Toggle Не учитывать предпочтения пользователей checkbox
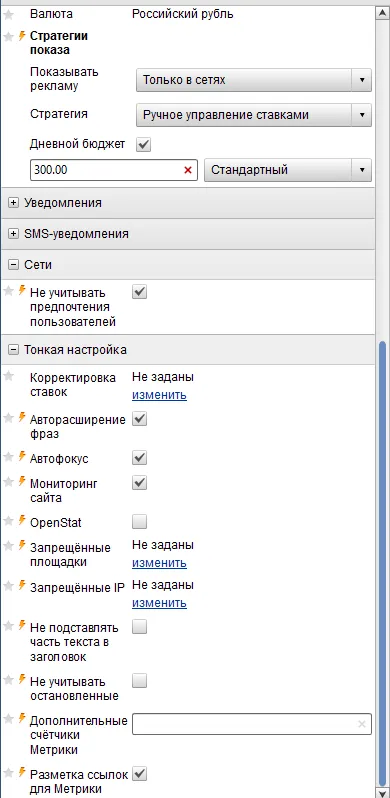390x798 pixels. point(140,292)
